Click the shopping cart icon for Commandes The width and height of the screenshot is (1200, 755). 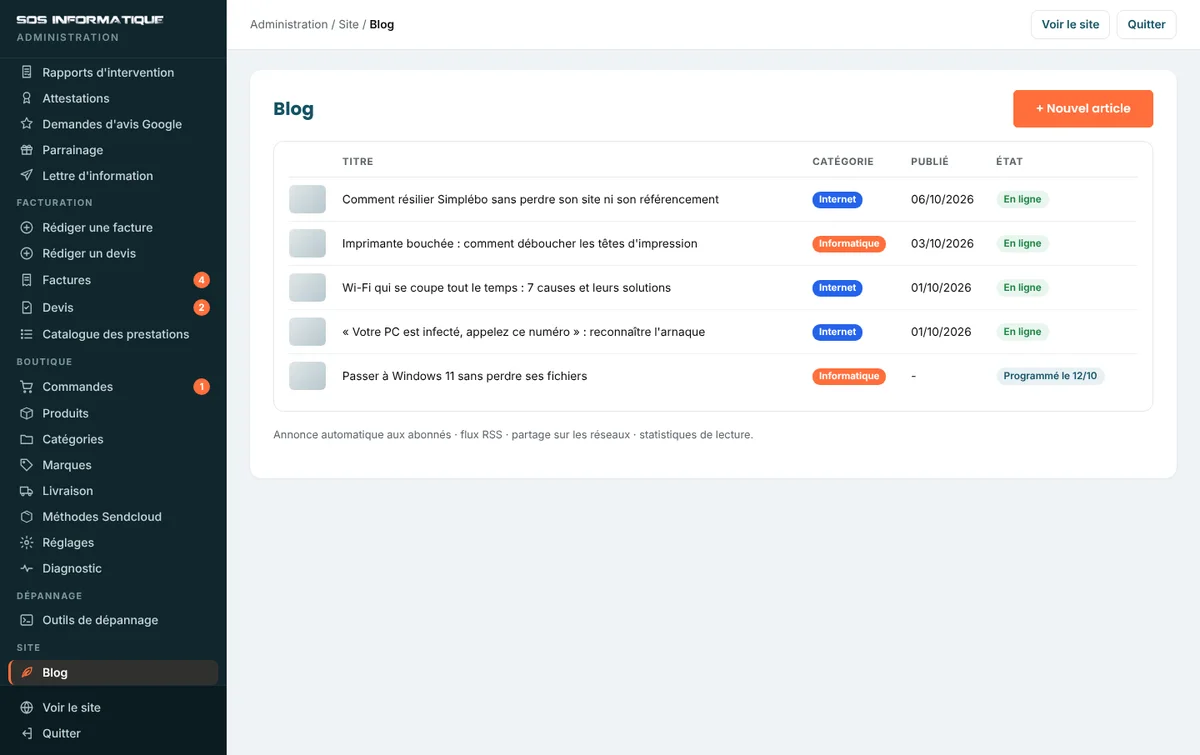27,387
